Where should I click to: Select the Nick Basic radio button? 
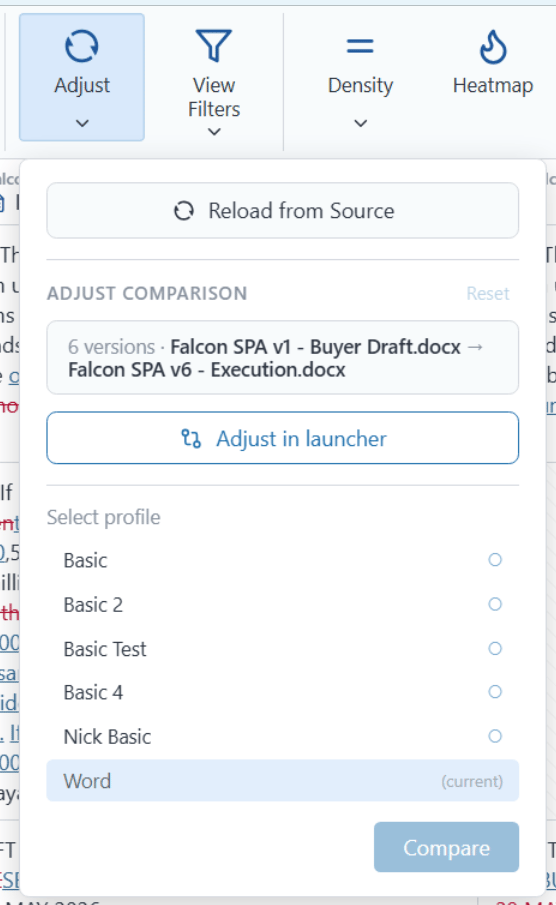pos(495,736)
